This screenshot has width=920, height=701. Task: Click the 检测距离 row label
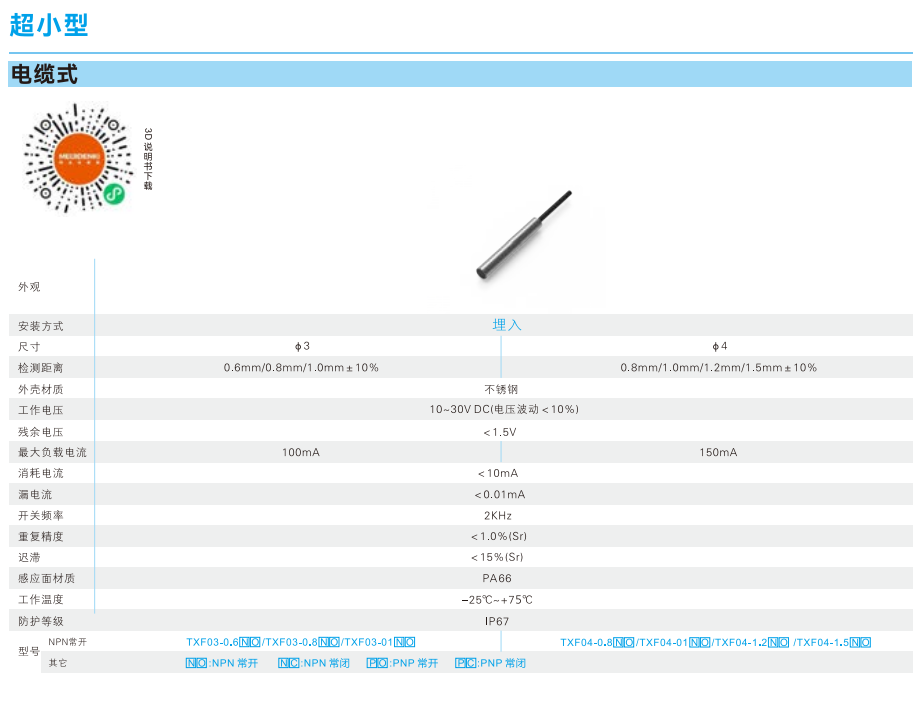(x=41, y=367)
